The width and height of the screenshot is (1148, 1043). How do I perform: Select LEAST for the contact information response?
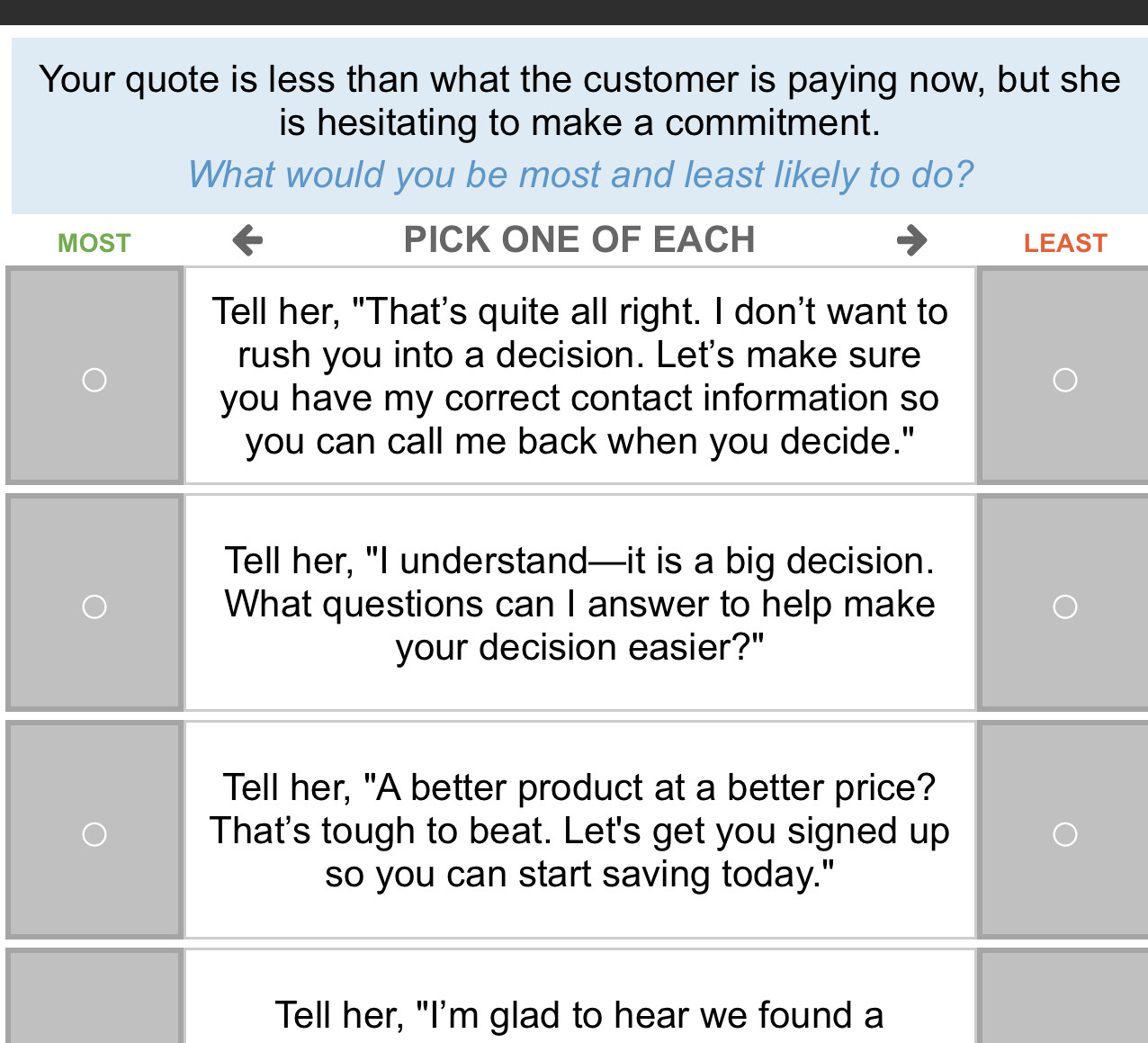(1065, 381)
